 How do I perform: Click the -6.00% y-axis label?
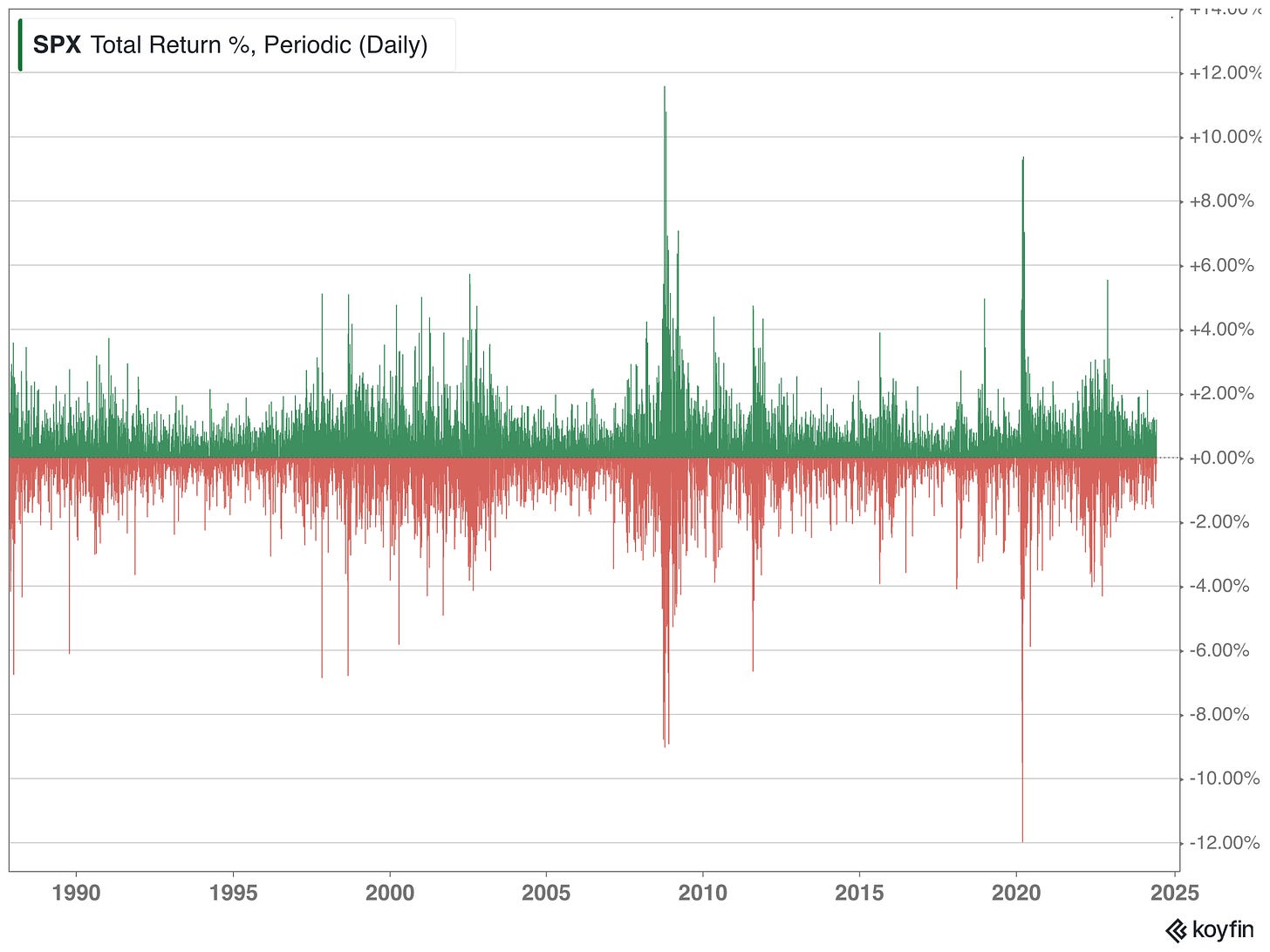coord(1220,650)
